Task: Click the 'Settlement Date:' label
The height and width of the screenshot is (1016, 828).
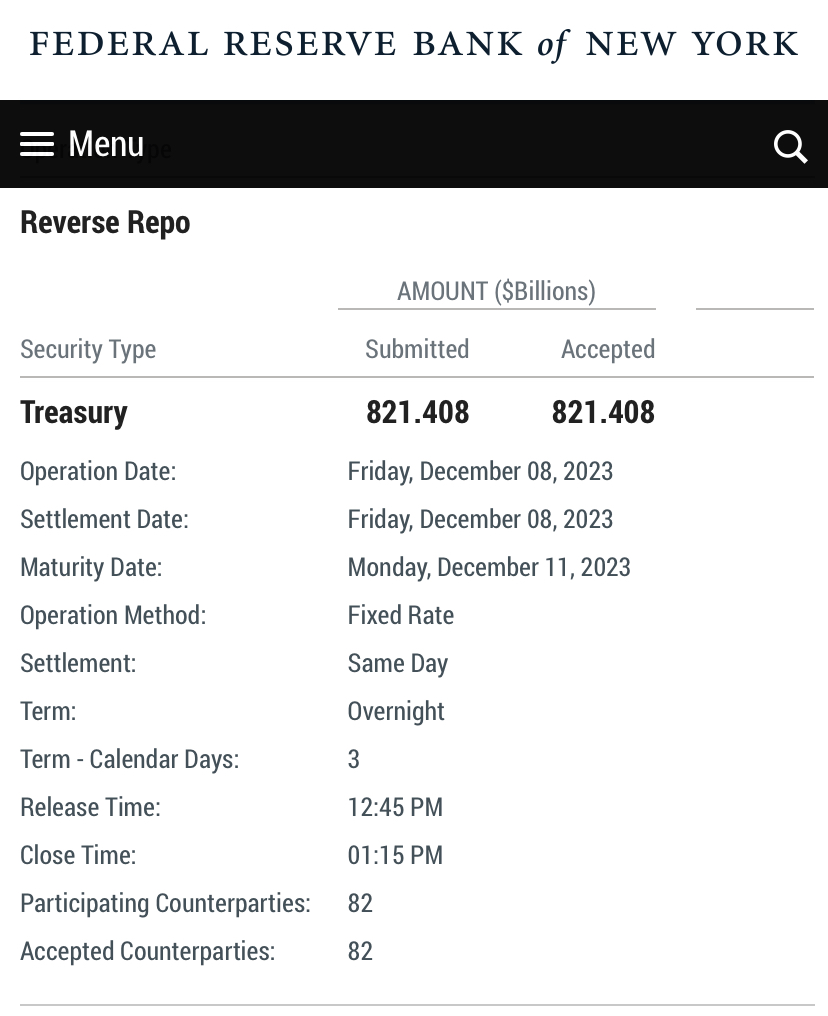Action: coord(104,520)
